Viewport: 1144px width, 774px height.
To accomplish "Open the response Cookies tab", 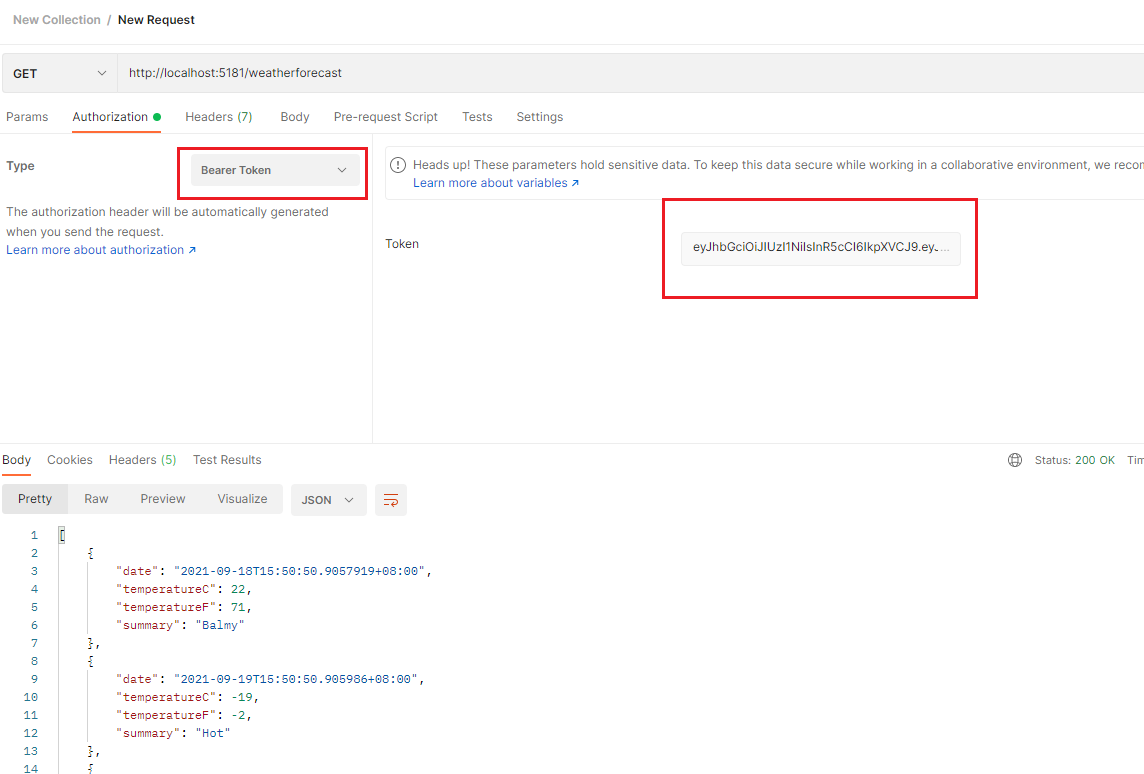I will pos(70,460).
